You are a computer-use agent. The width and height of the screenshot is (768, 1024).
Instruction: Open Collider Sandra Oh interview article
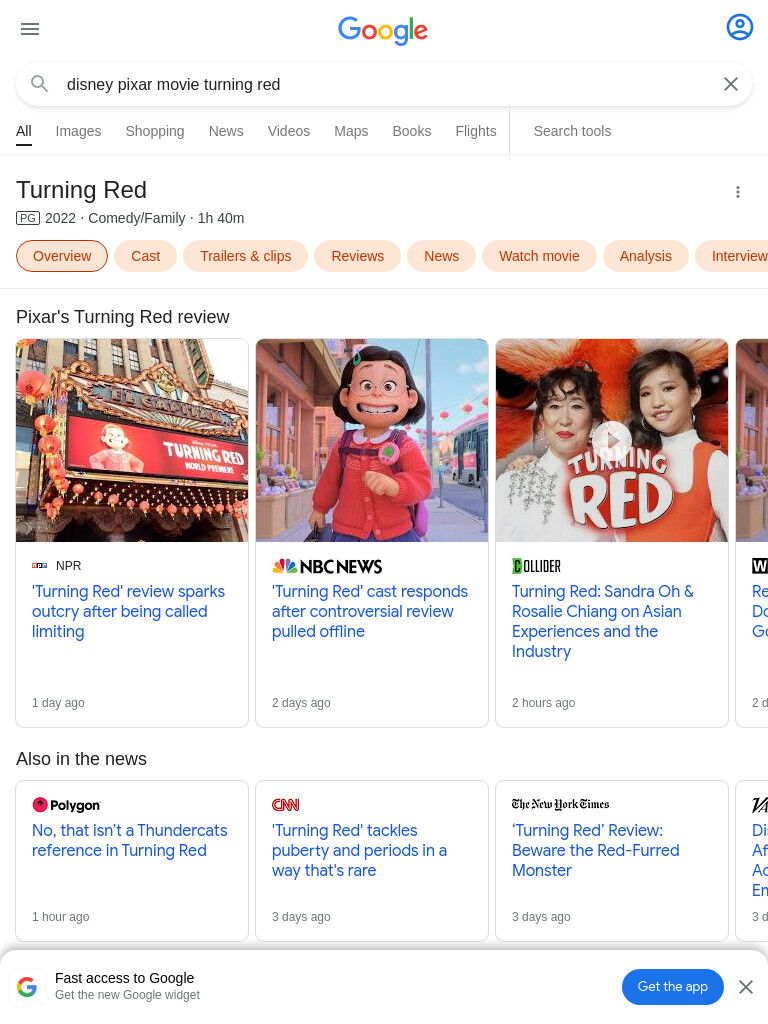pyautogui.click(x=603, y=621)
